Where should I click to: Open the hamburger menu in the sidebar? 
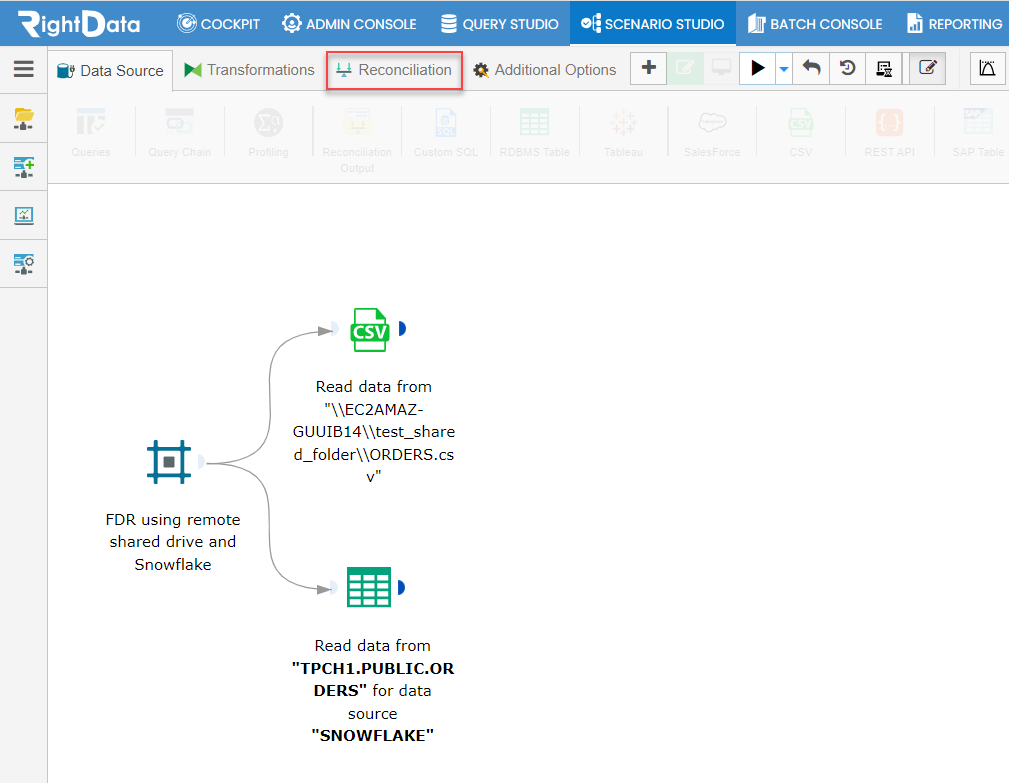[x=23, y=69]
